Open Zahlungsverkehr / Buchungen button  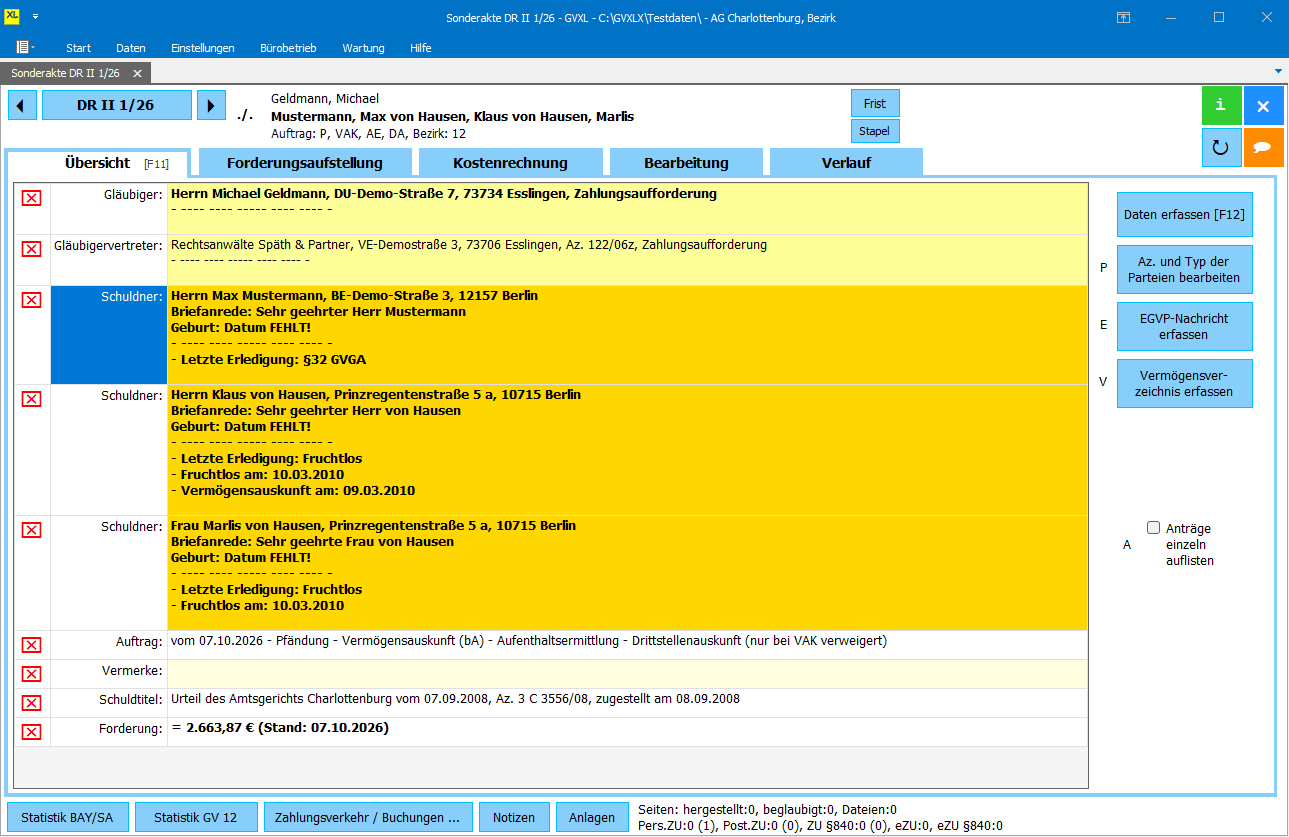367,817
